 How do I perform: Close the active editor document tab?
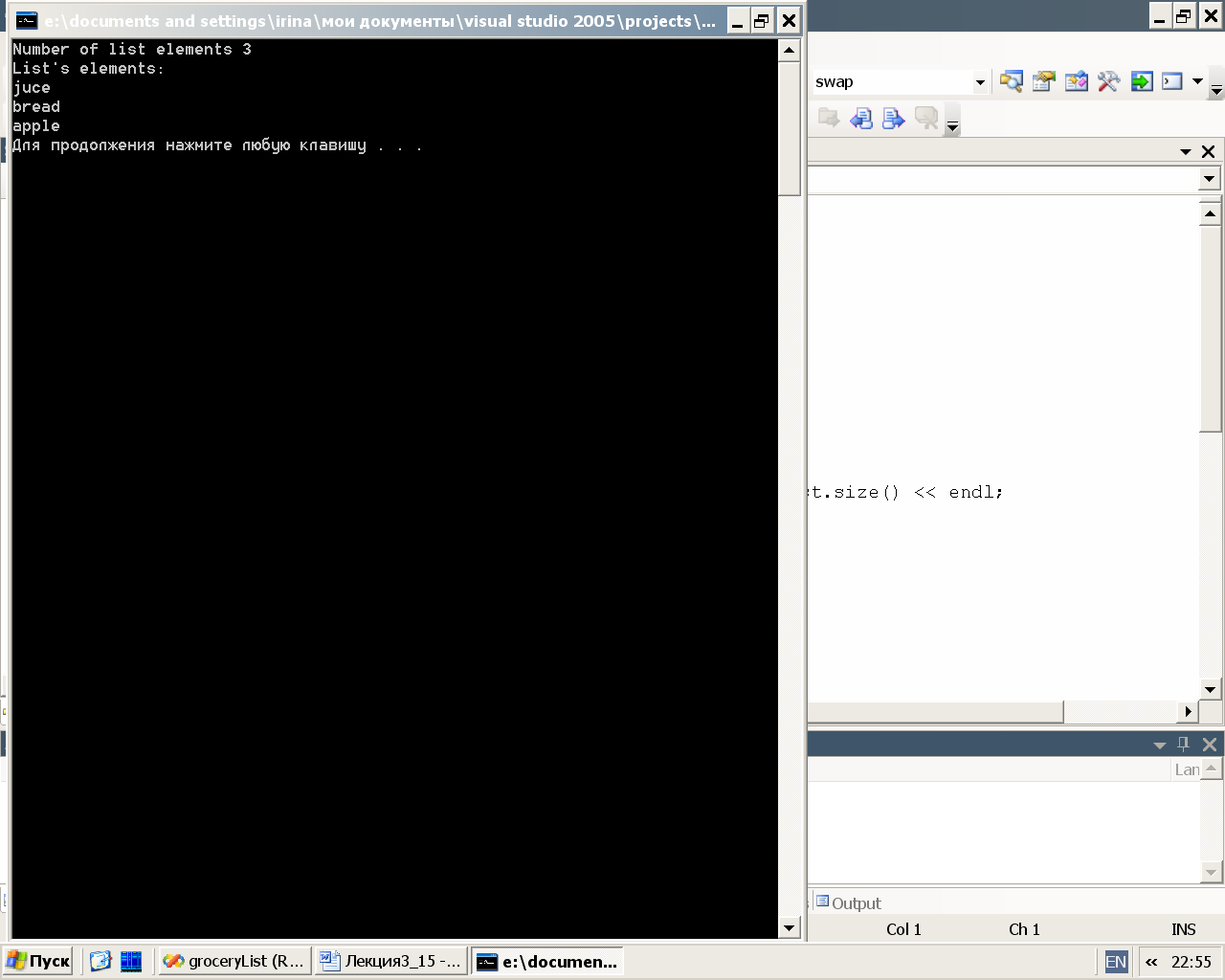tap(1208, 151)
